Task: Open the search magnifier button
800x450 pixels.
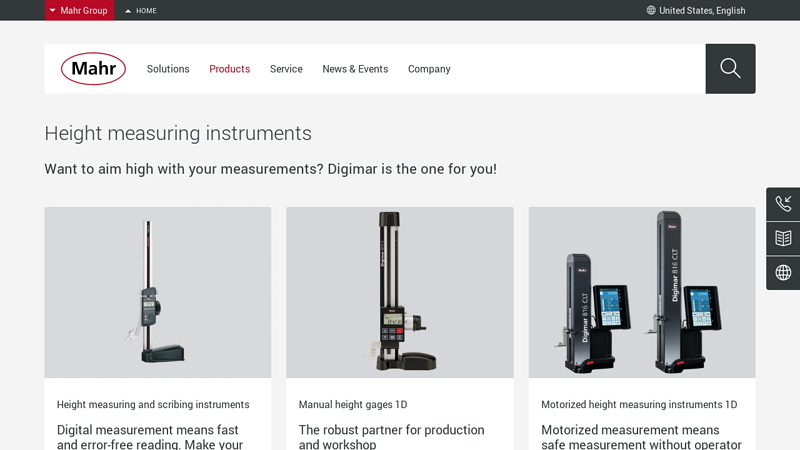Action: pyautogui.click(x=730, y=68)
